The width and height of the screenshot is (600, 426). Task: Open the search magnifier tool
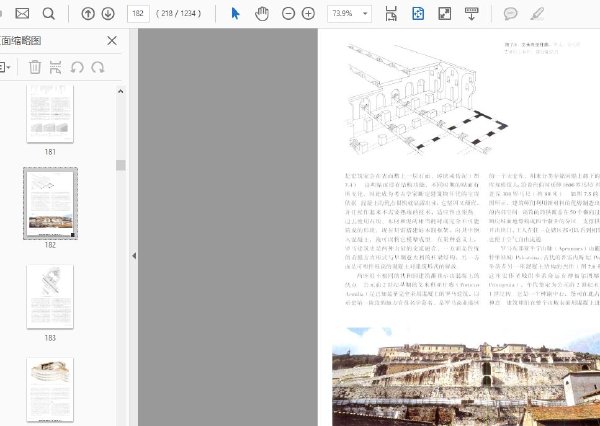49,14
